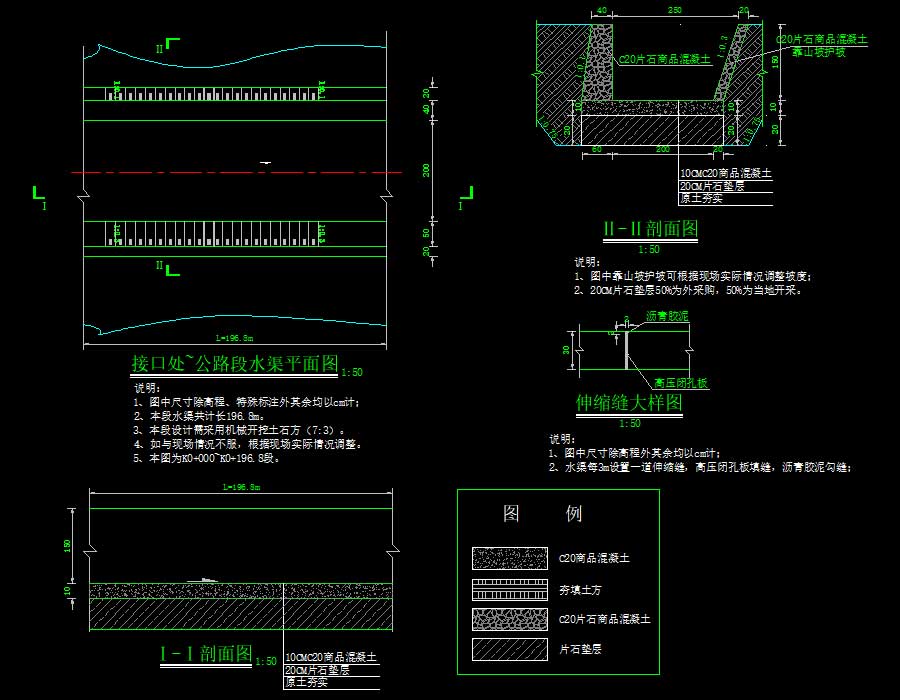The width and height of the screenshot is (900, 700).
Task: Select the II-II剖面图 title text
Action: tap(650, 229)
